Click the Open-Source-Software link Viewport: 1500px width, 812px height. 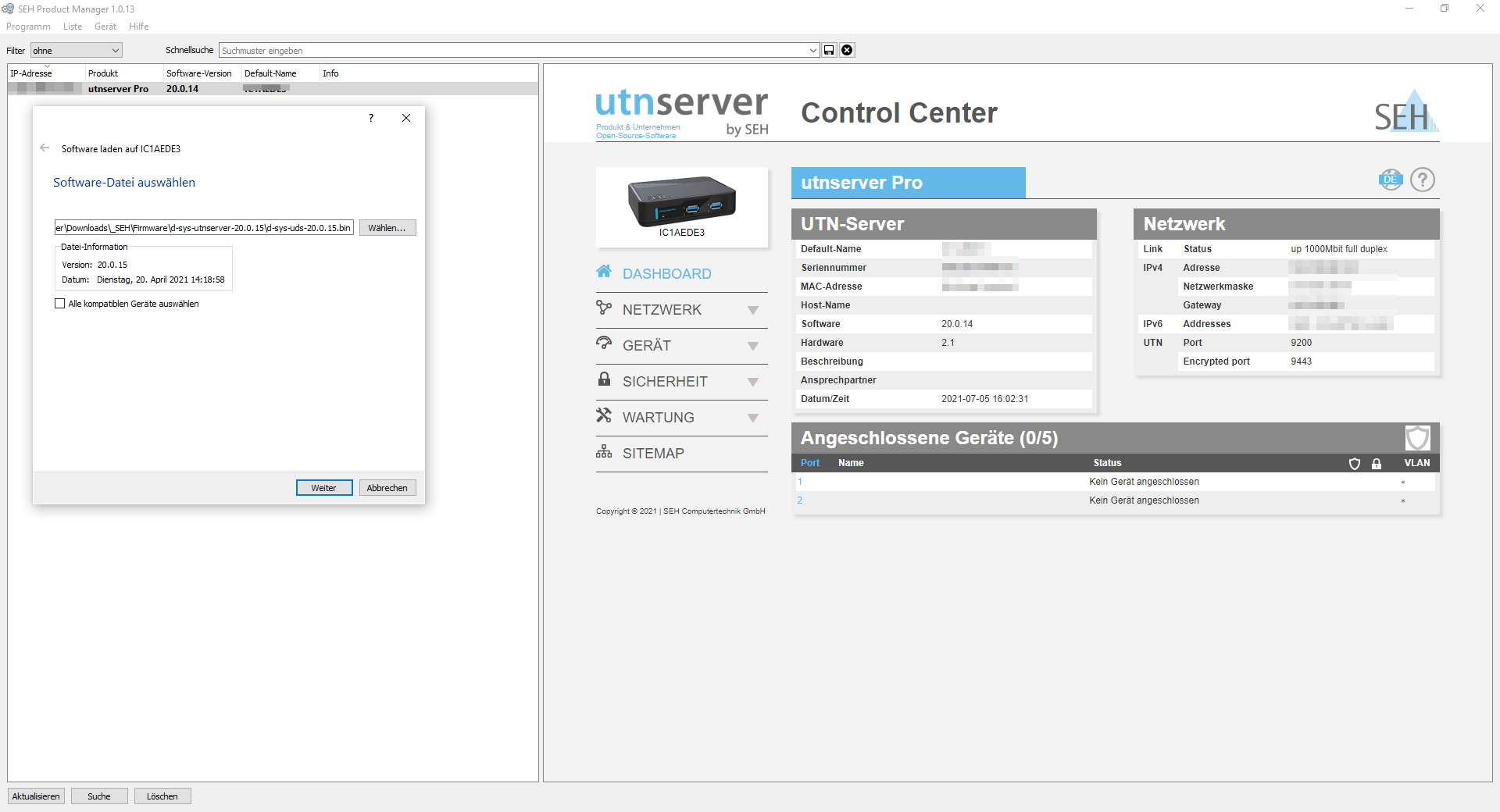(636, 136)
